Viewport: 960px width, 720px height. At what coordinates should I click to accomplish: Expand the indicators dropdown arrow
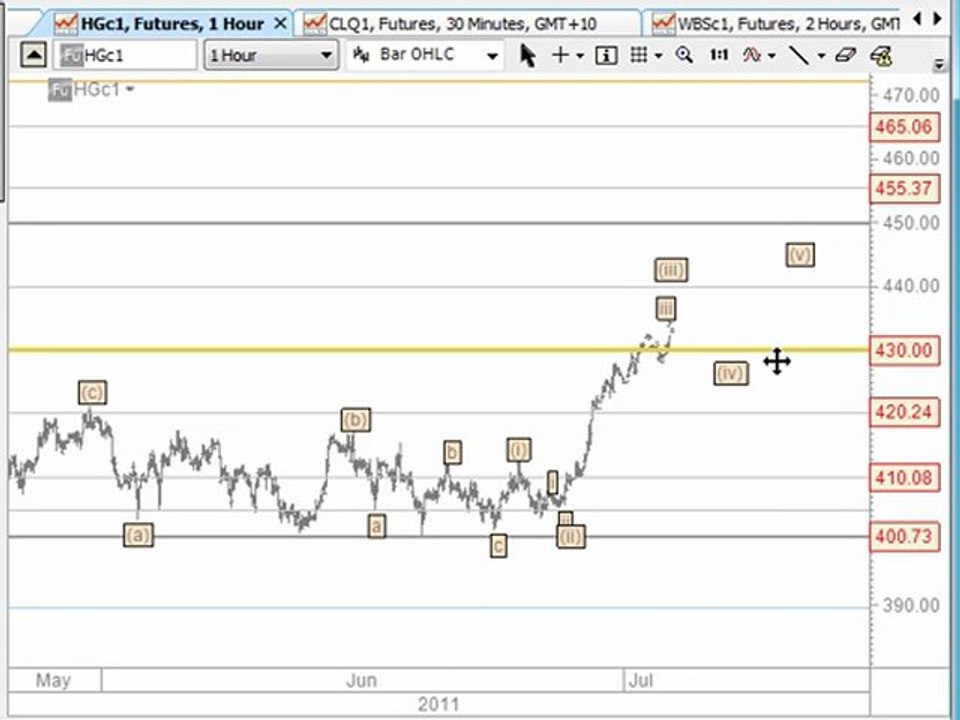[771, 56]
